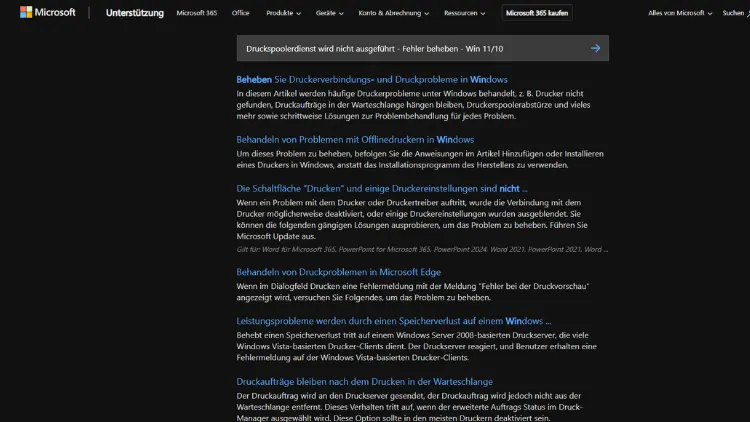Viewport: 750px width, 422px height.
Task: Click the description starting 'Behebt einen Speicherverlust'
Action: 416,346
